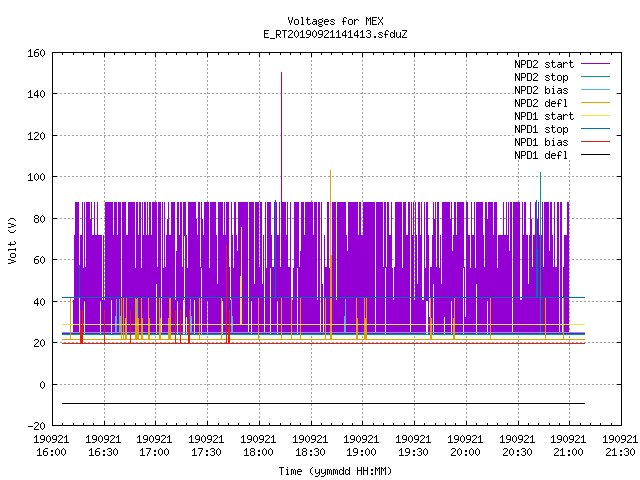Image resolution: width=640 pixels, height=480 pixels.
Task: Click the 20 y-axis tick label
Action: pos(39,343)
